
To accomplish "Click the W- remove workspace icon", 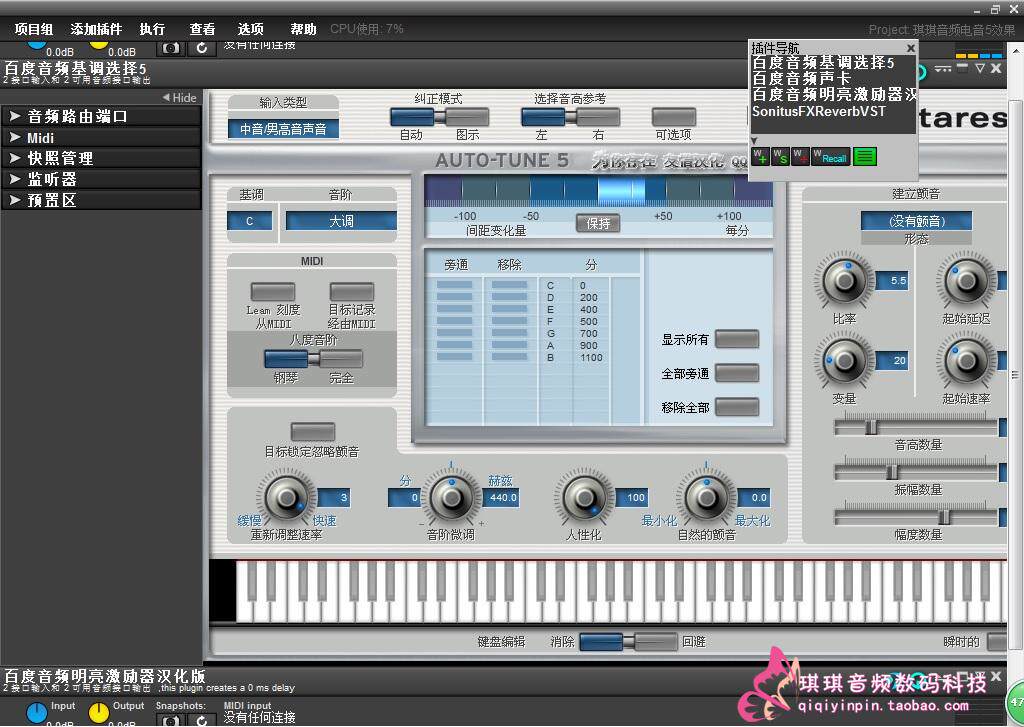I will pyautogui.click(x=801, y=157).
